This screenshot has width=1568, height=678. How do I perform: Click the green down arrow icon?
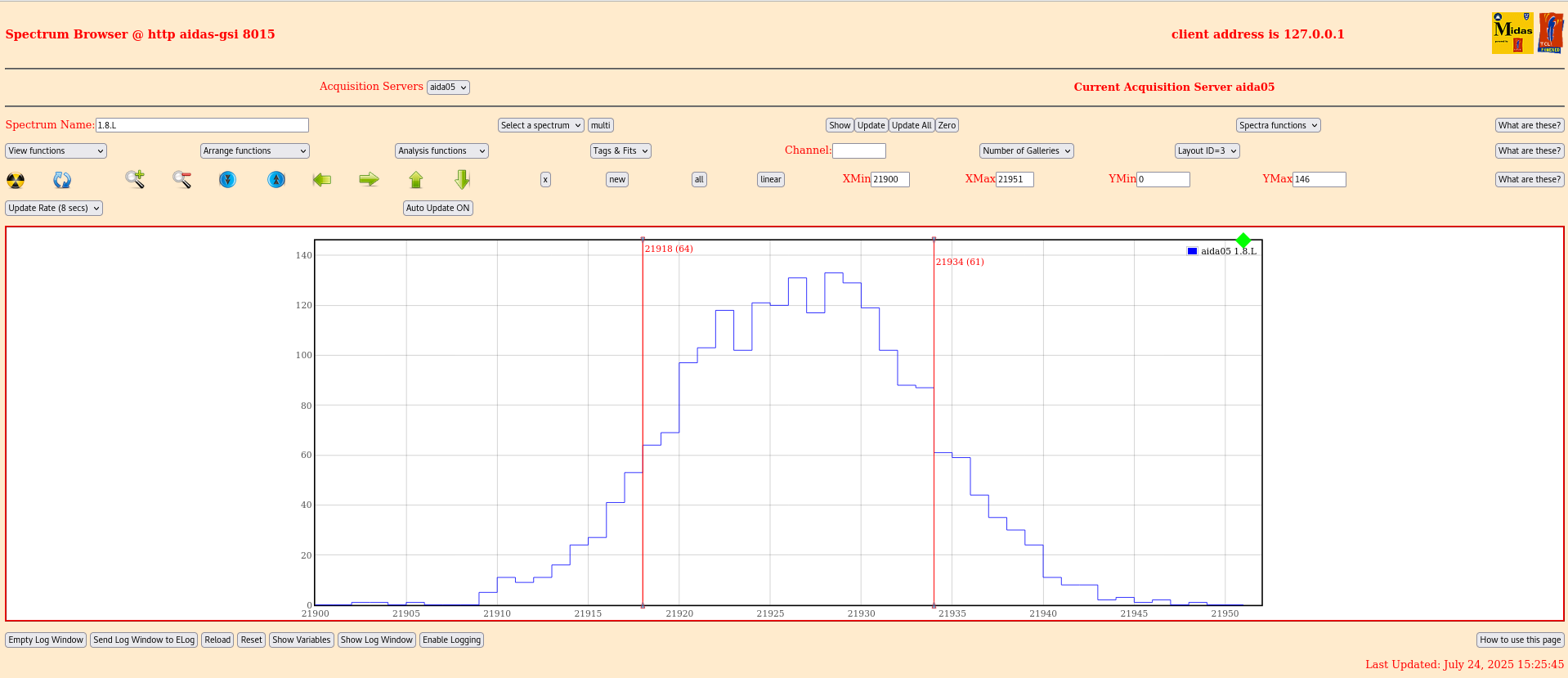click(462, 179)
